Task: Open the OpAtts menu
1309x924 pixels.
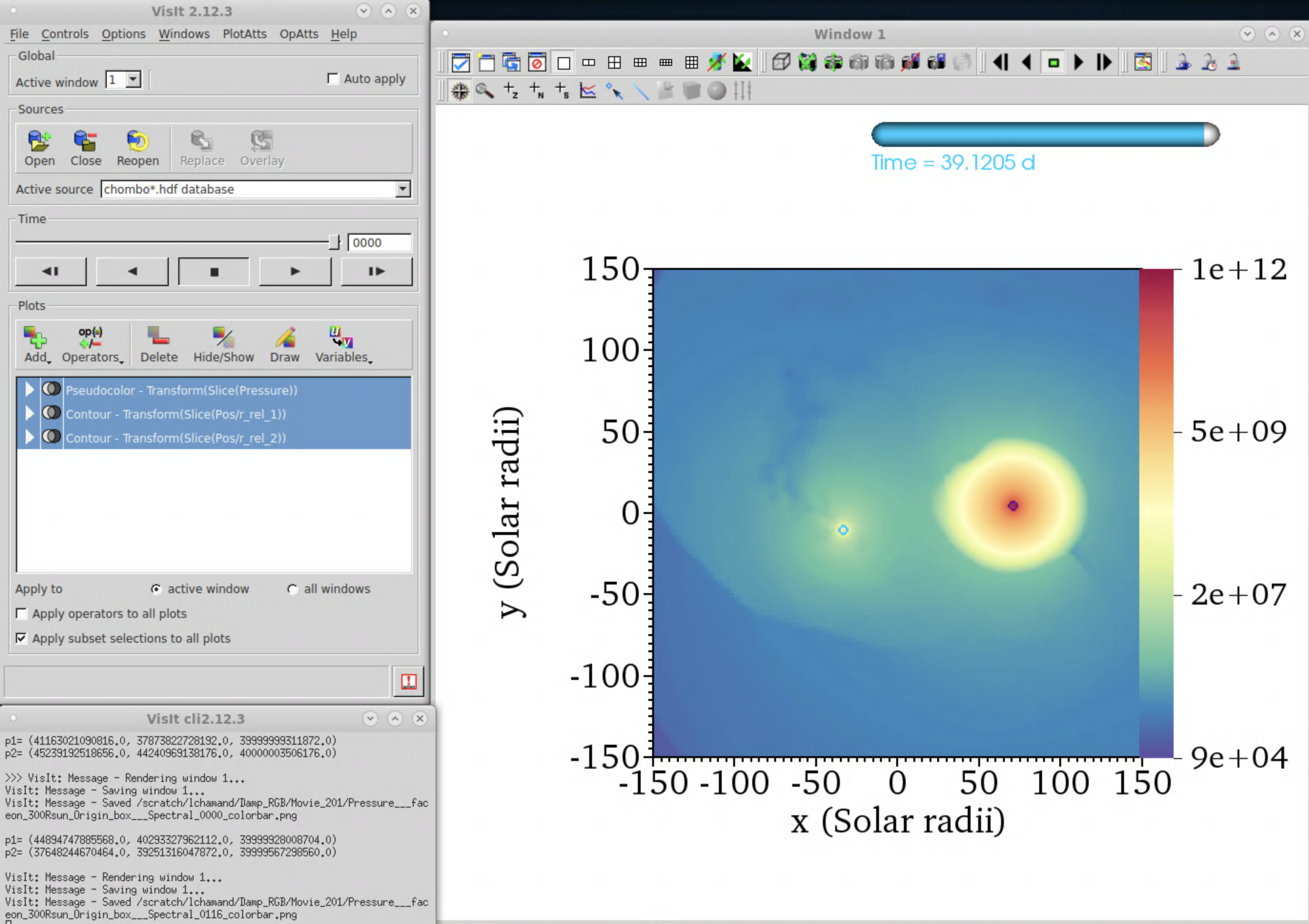Action: tap(299, 34)
